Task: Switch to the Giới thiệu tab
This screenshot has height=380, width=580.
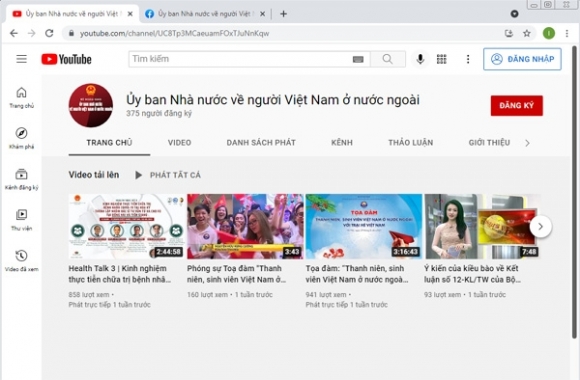Action: click(x=489, y=143)
